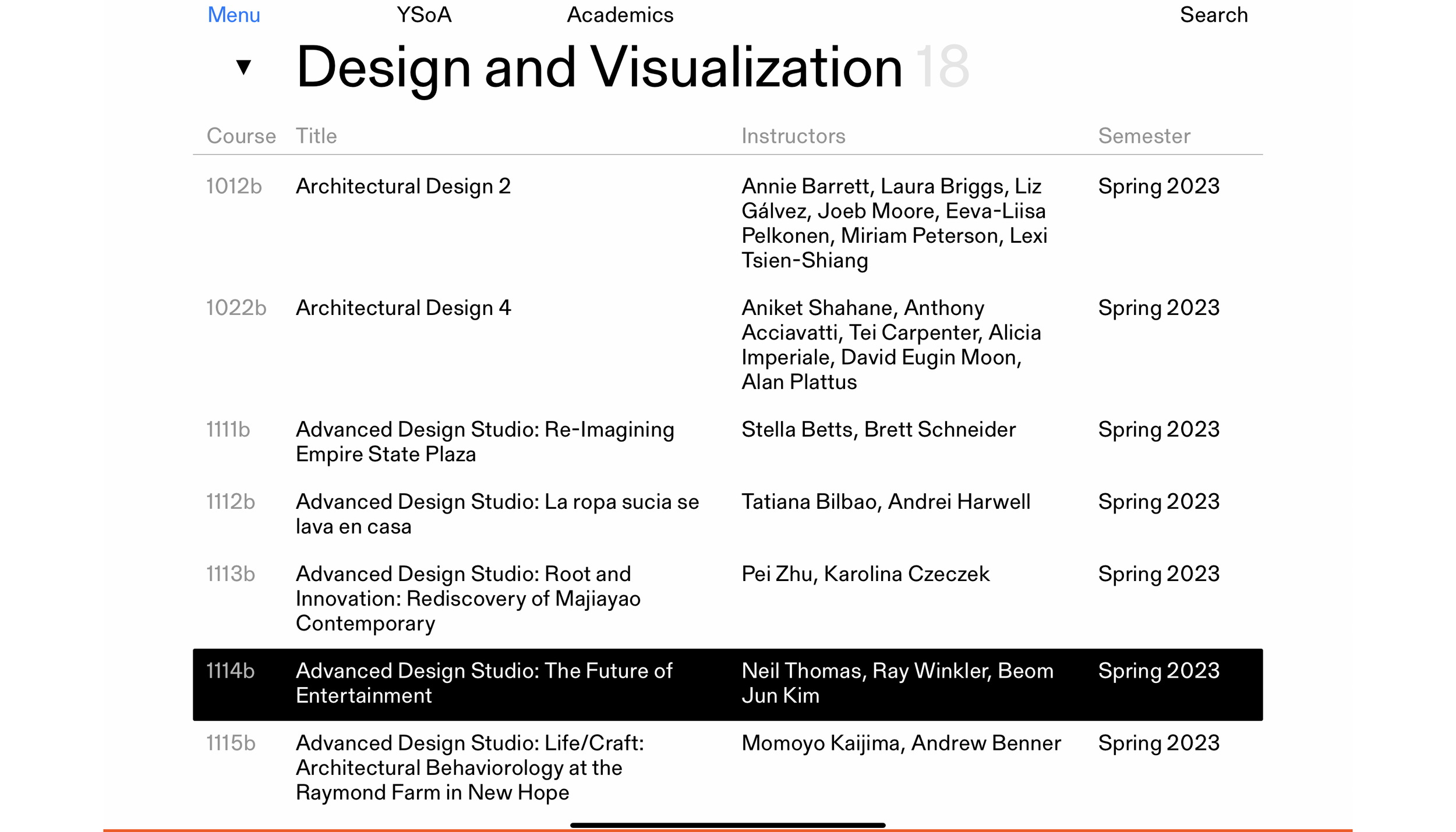The image size is (1456, 832).
Task: Sort by the Course column header
Action: [x=241, y=136]
